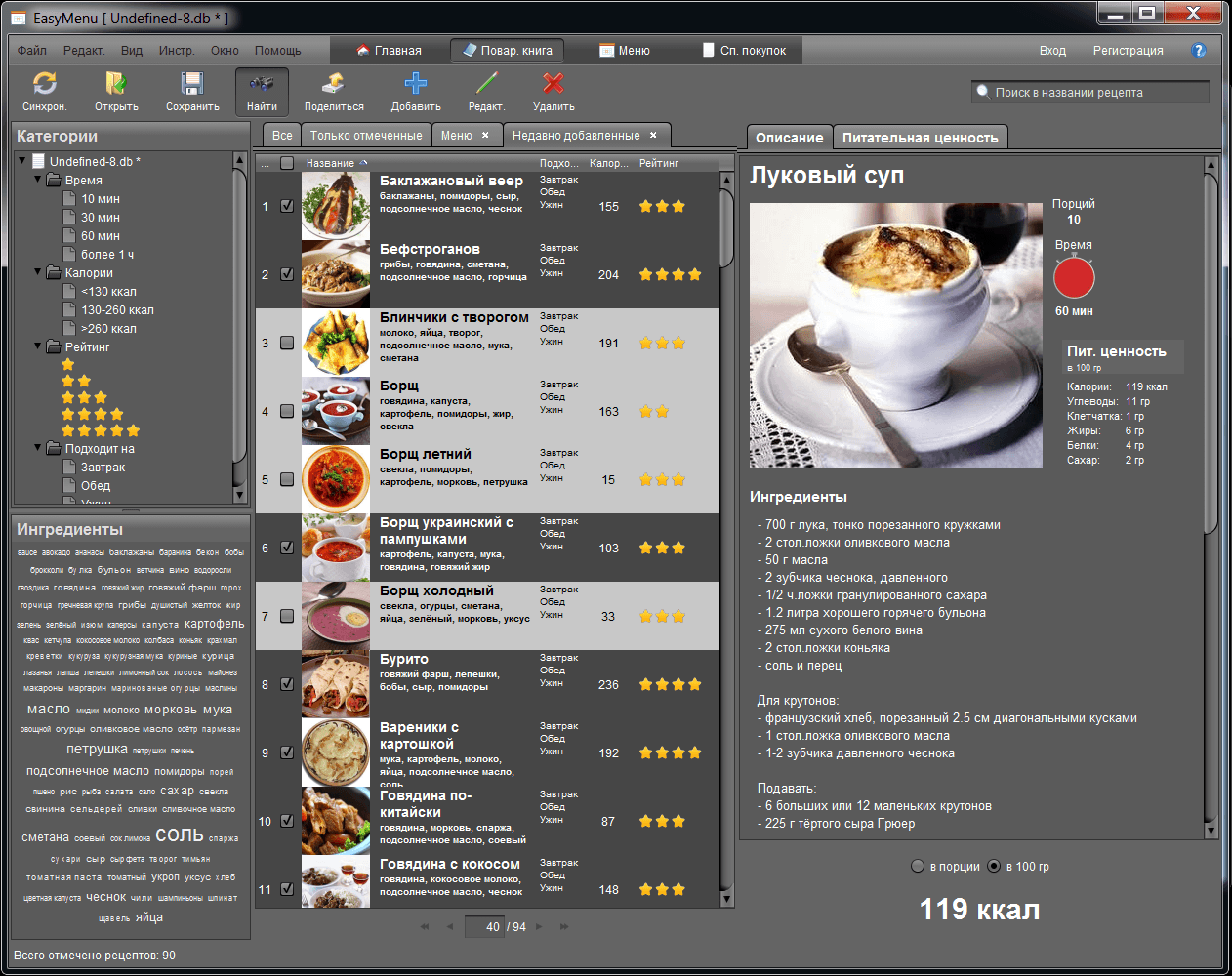The image size is (1232, 976).
Task: Select the в 100 гр radio button
Action: 994,866
